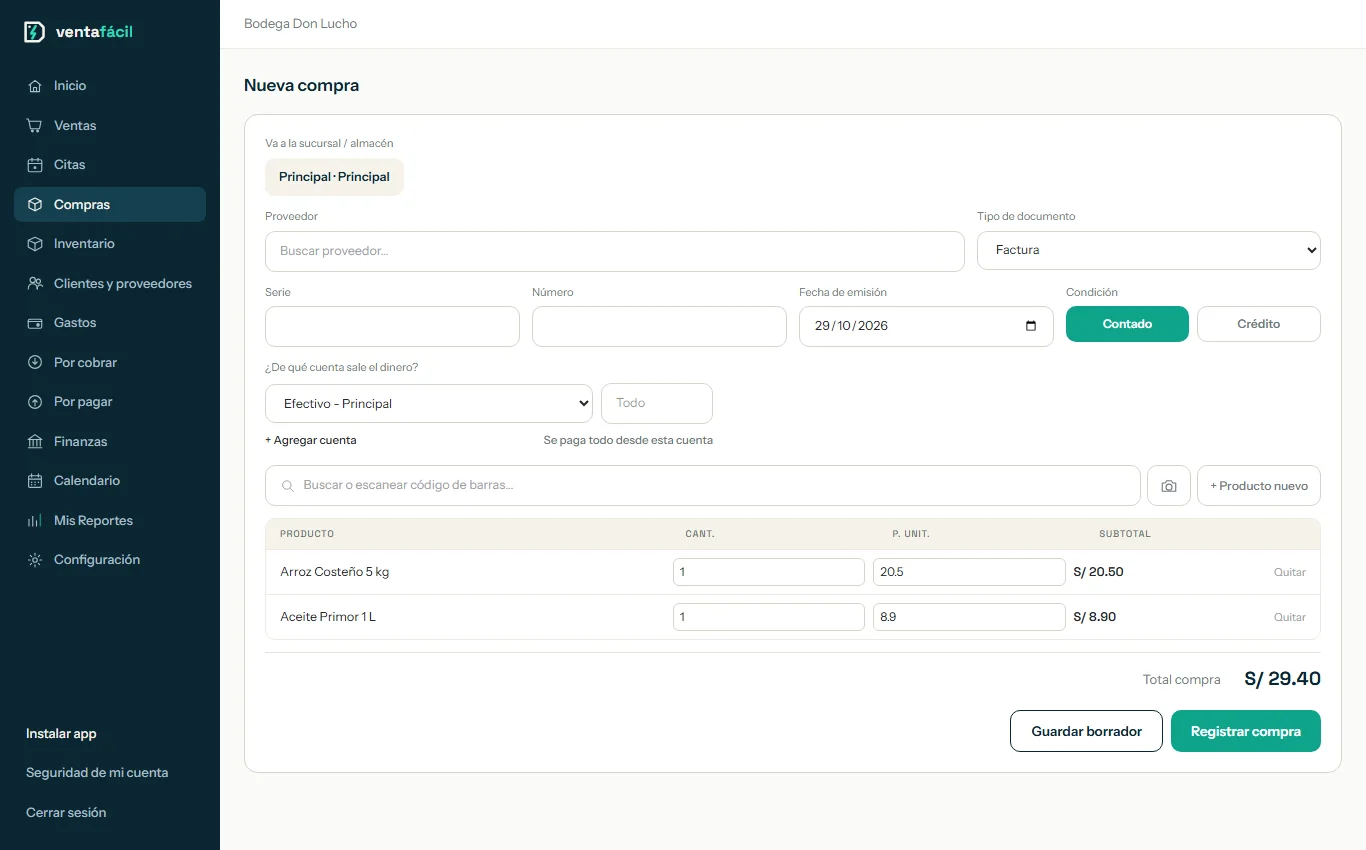Click the ventafácil logo icon
Viewport: 1366px width, 850px height.
(x=34, y=32)
